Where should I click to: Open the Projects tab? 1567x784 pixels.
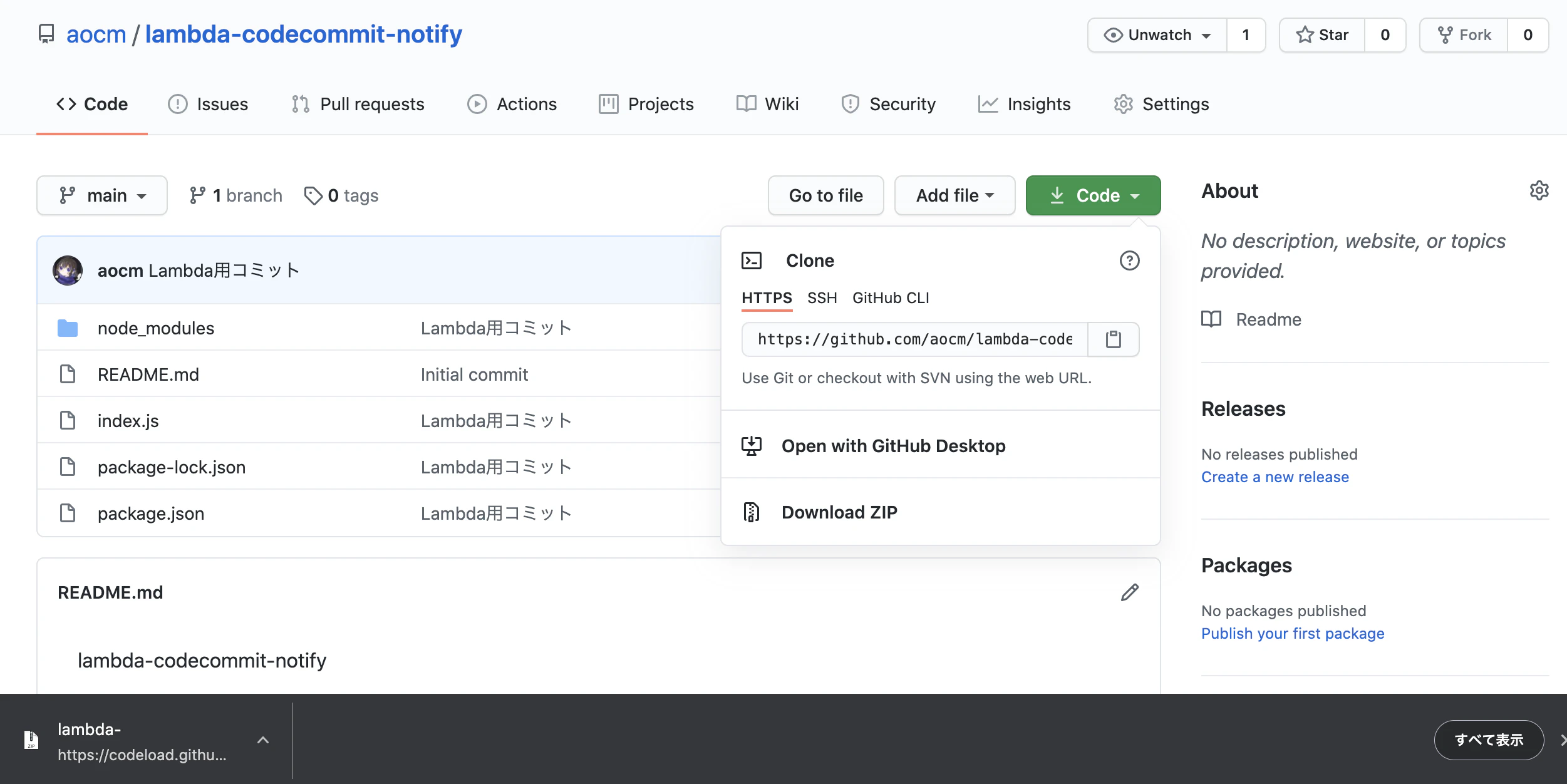[x=646, y=104]
